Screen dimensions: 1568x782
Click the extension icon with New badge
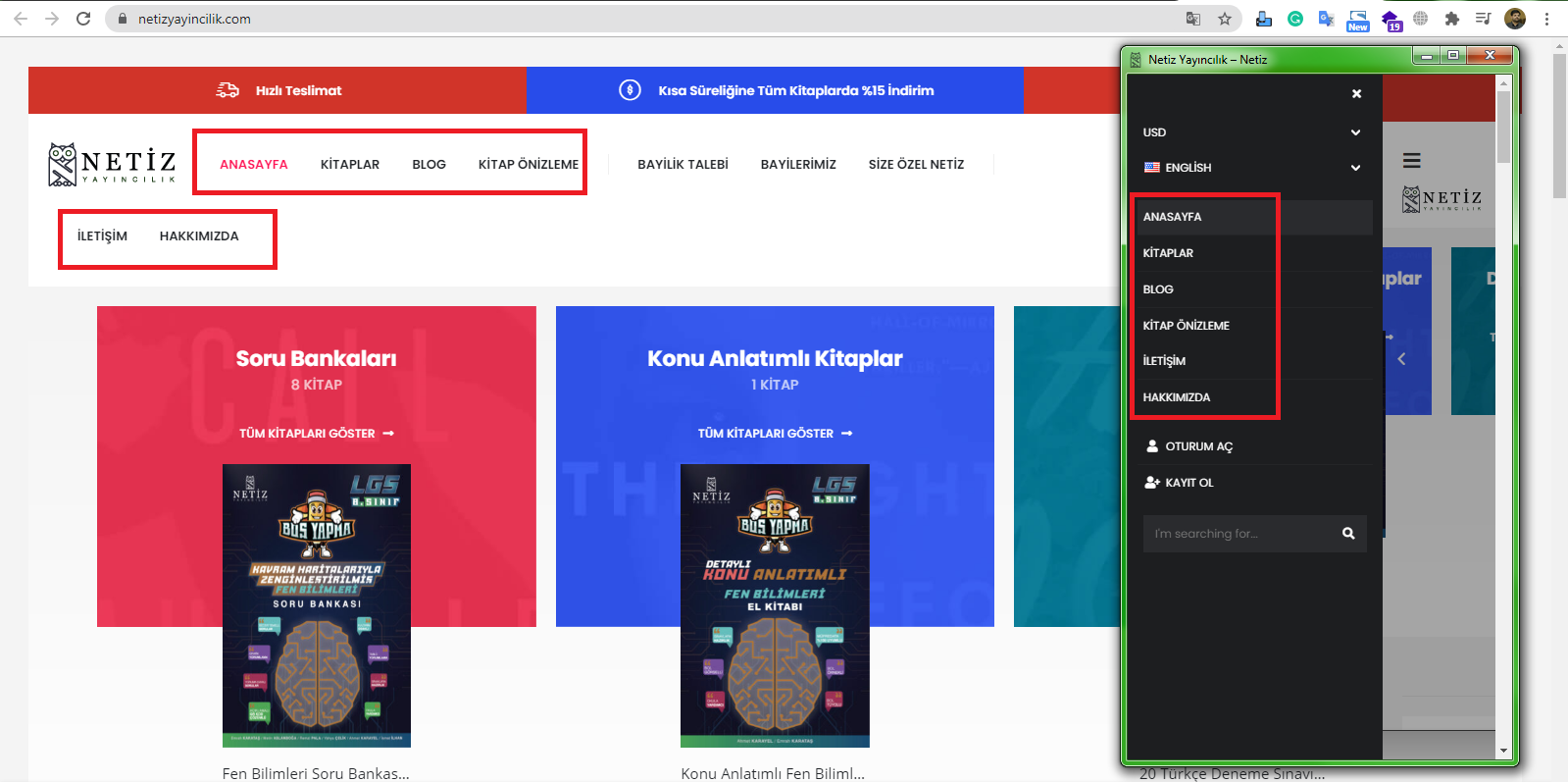pos(1358,21)
